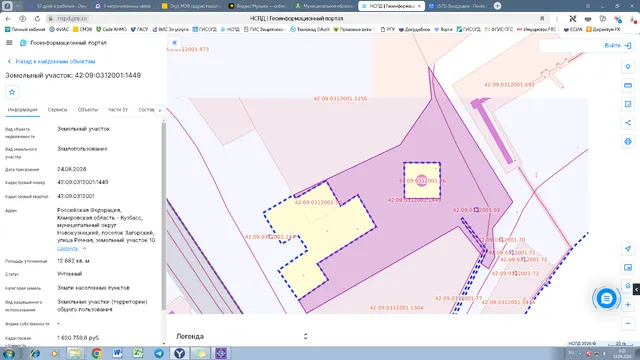Open the overview map tool icon
640x360 pixels.
point(628,267)
